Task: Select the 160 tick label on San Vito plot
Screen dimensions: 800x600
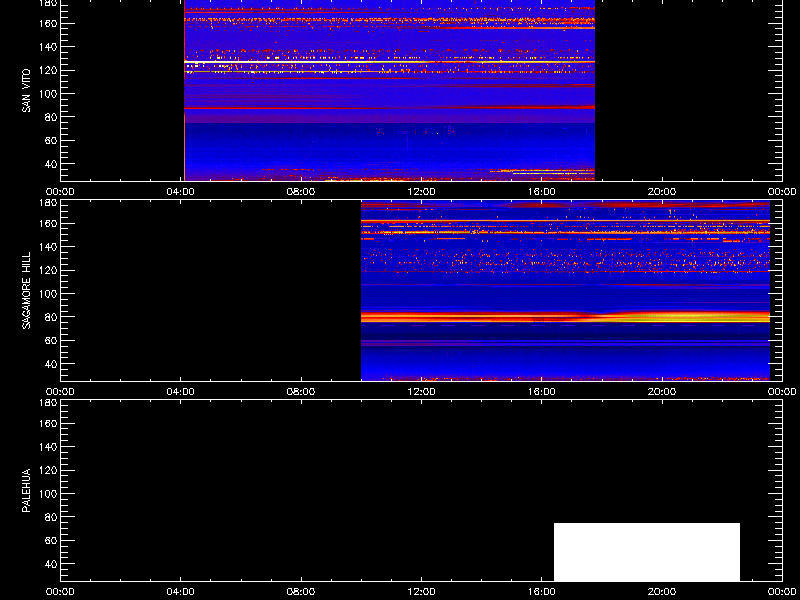Action: pos(49,23)
